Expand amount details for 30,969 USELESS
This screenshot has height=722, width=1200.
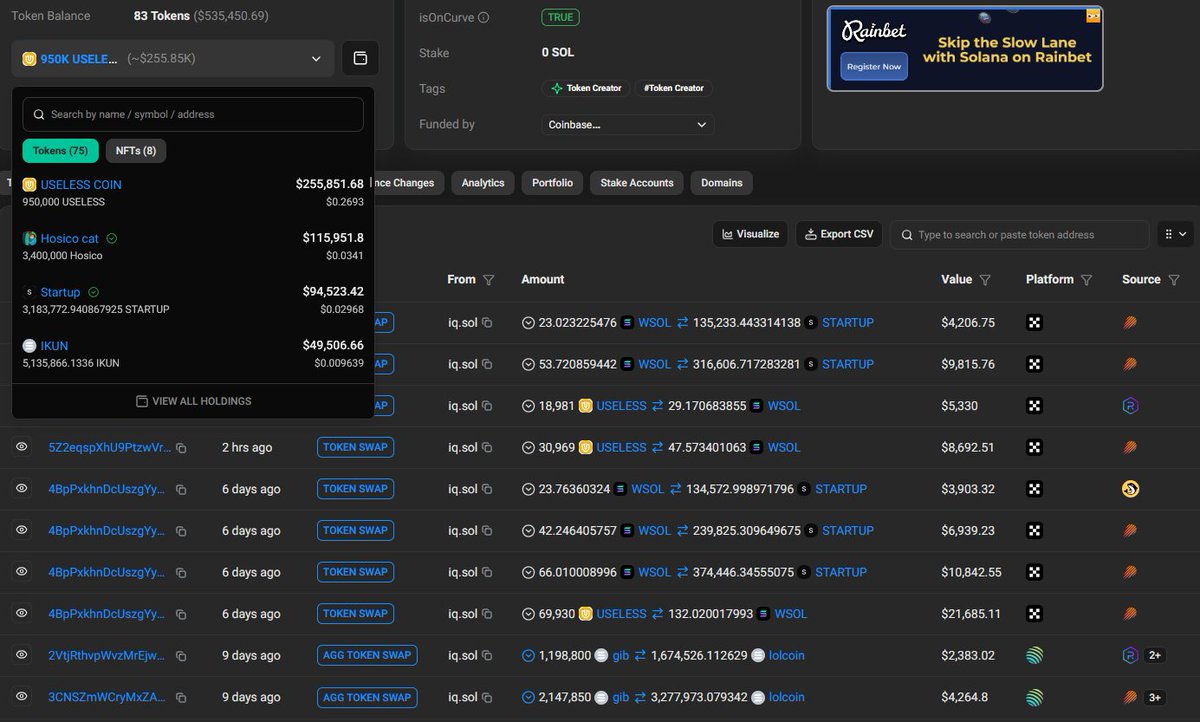(x=529, y=448)
